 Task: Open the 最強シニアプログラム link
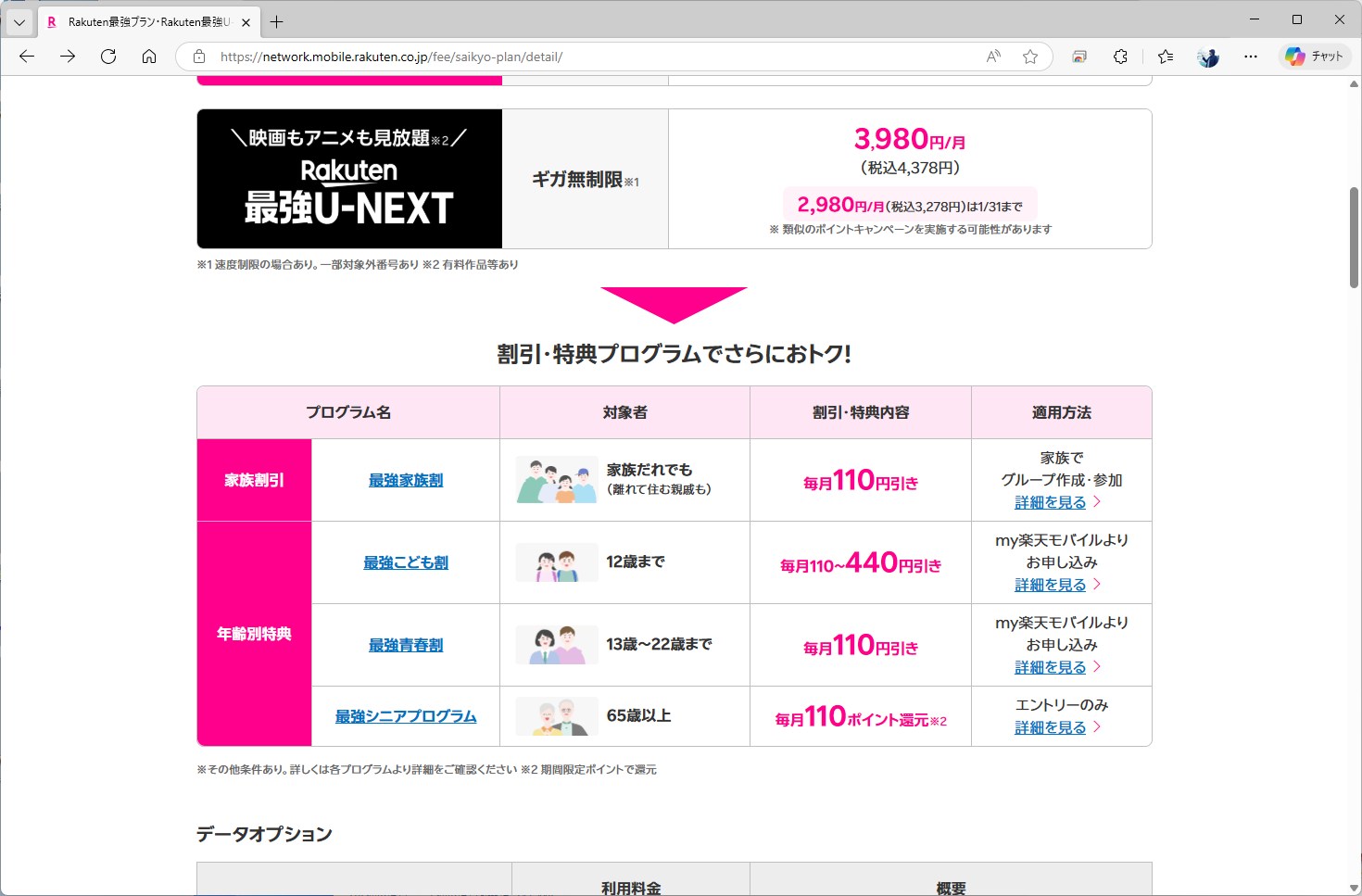click(405, 716)
